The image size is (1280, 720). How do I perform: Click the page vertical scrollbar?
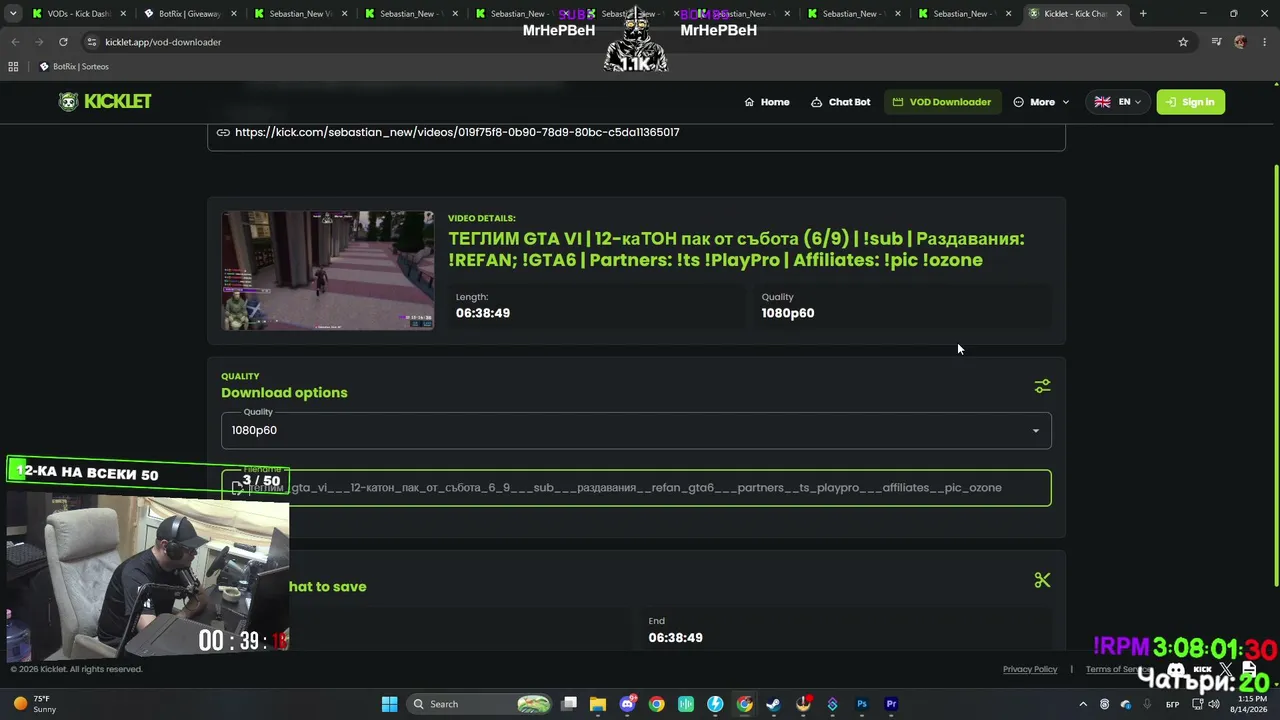point(1275,375)
